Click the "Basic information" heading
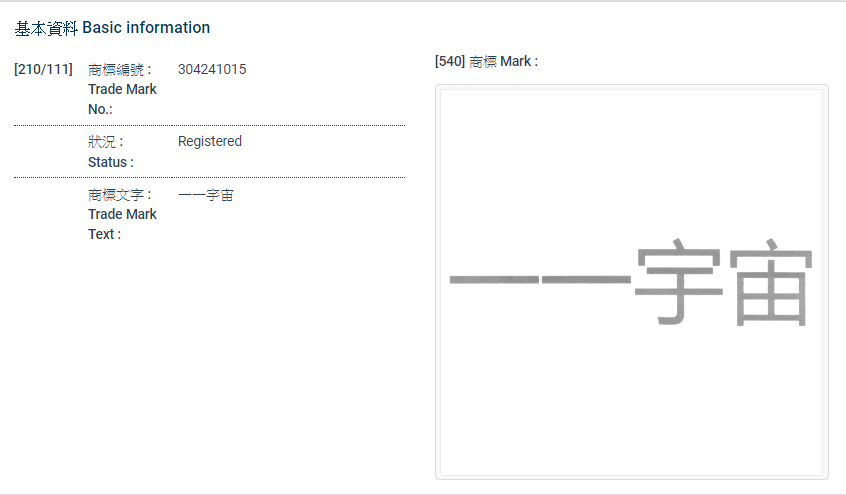 [146, 28]
